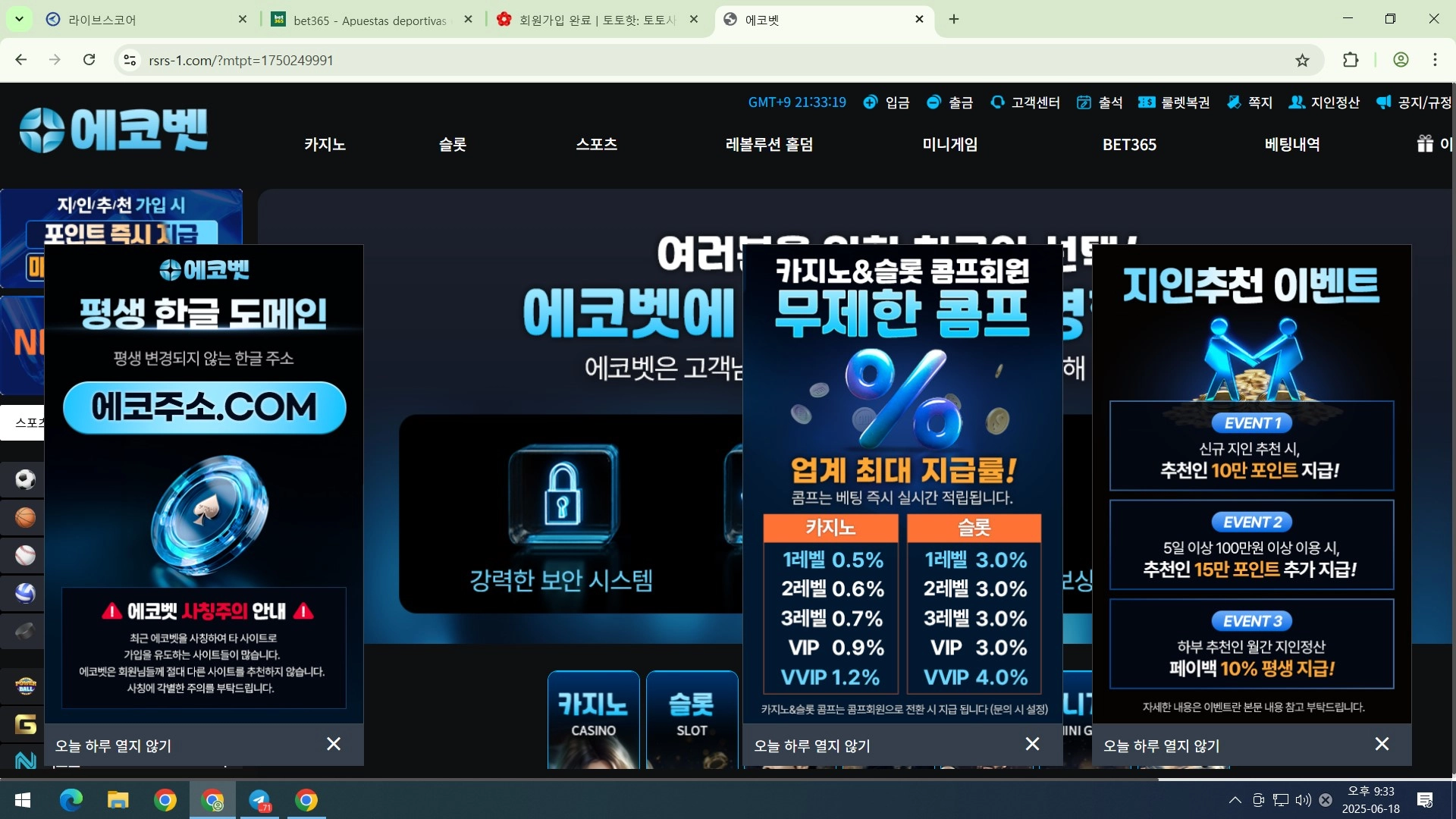Close the 평생 한글 도메인 popup
Screen dimensions: 1456x819
(334, 744)
